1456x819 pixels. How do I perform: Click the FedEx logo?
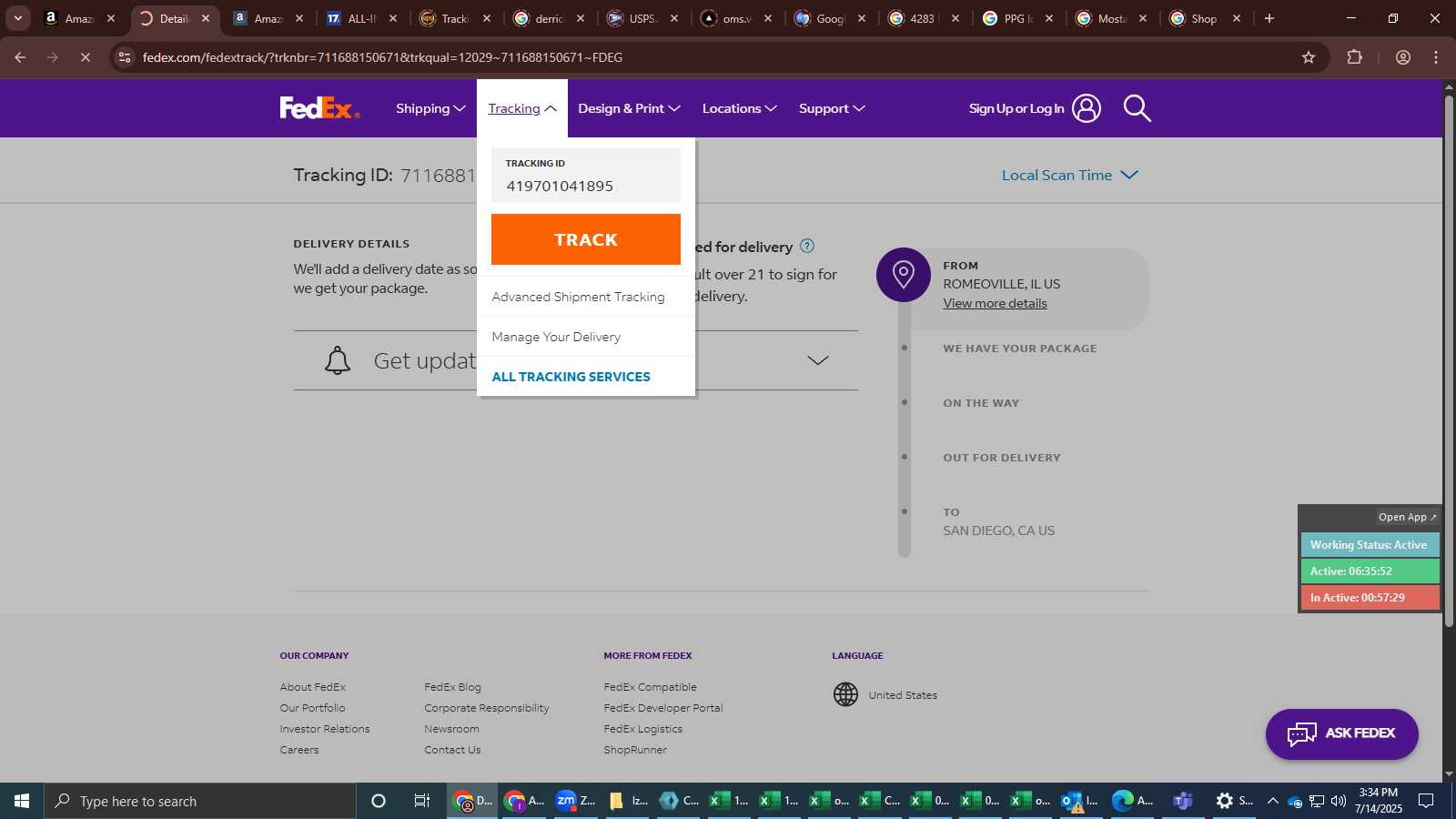pyautogui.click(x=319, y=108)
